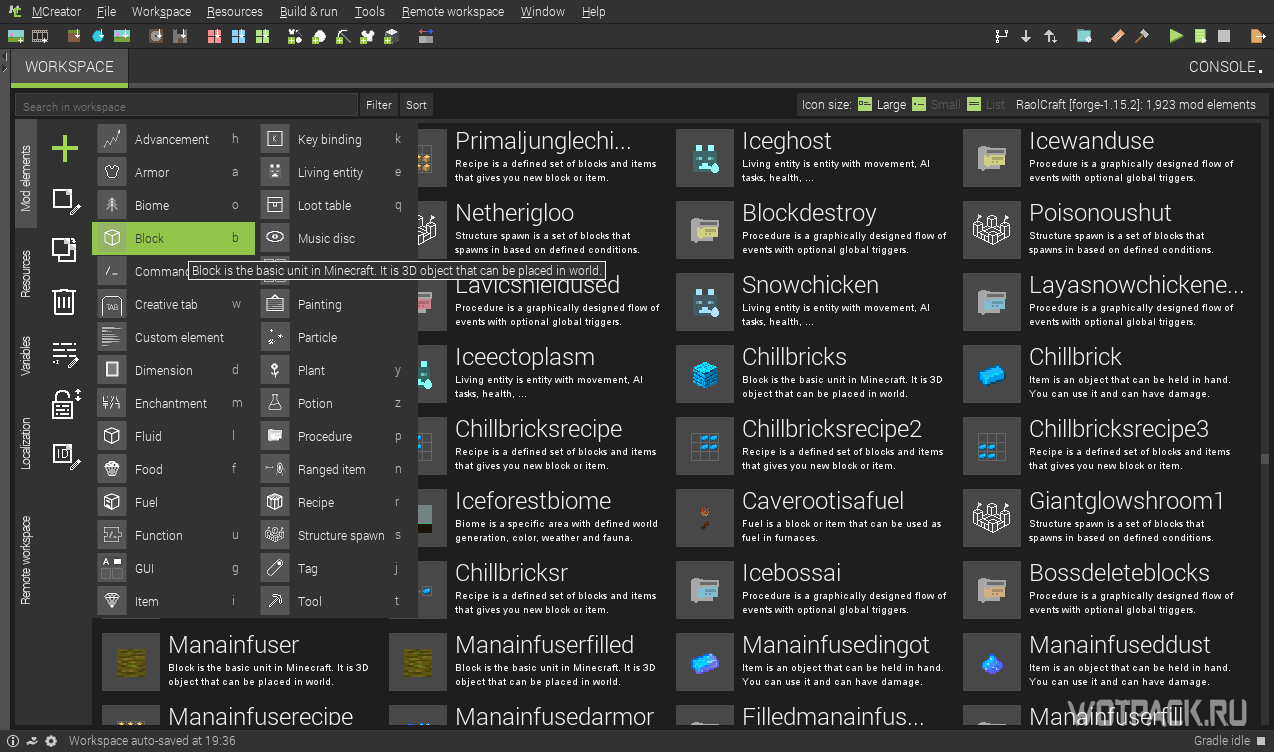This screenshot has width=1274, height=752.
Task: Open the Variables side tab
Action: point(27,356)
